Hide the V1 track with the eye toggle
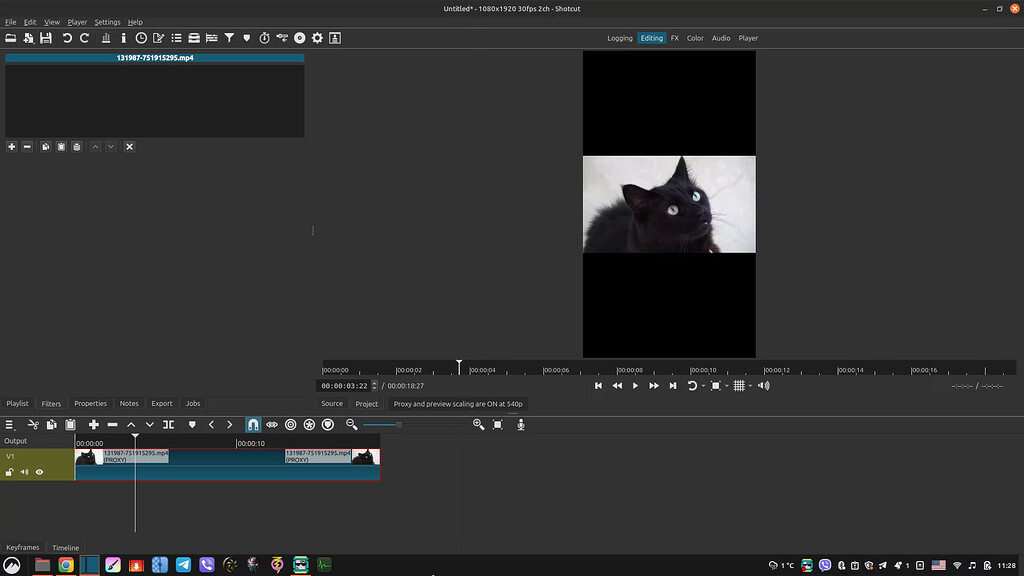This screenshot has width=1024, height=576. pyautogui.click(x=37, y=472)
